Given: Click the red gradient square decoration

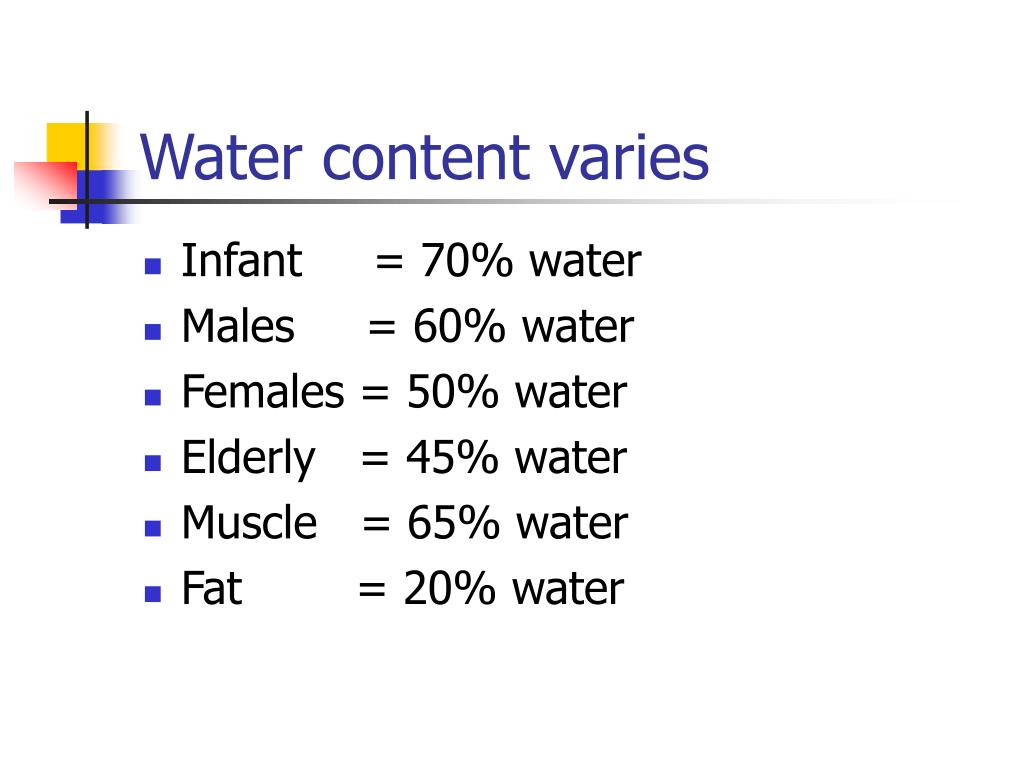Looking at the screenshot, I should pos(45,184).
